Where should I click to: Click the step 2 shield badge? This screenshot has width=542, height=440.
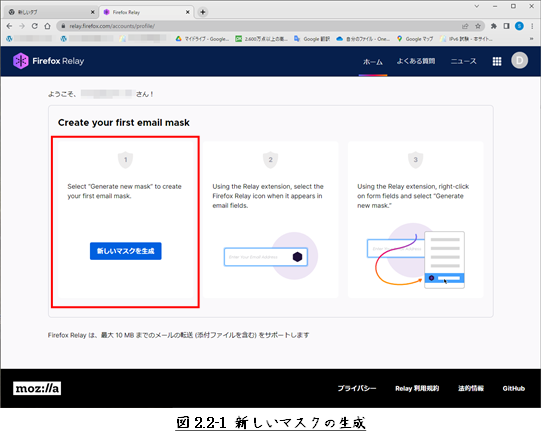click(x=270, y=160)
